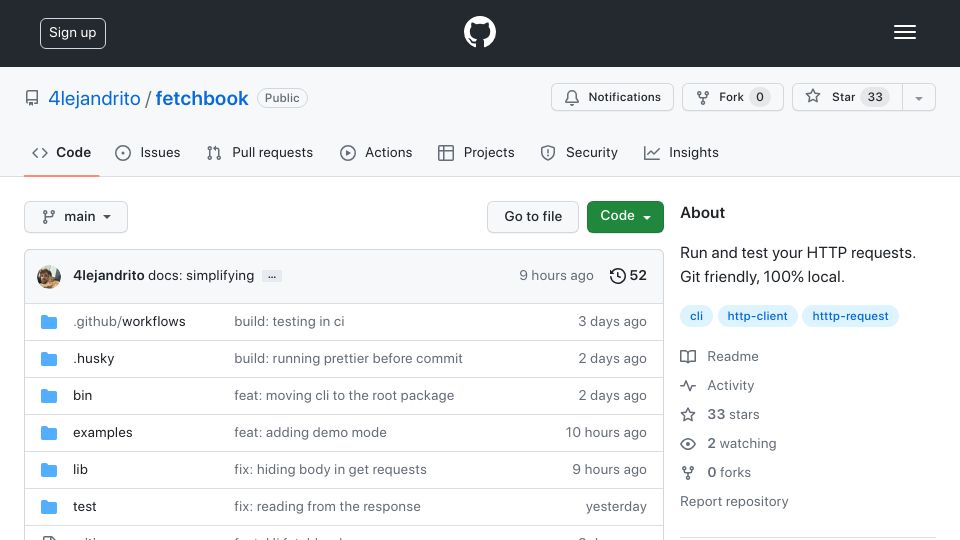
Task: Open the .github/workflows folder
Action: [x=129, y=321]
